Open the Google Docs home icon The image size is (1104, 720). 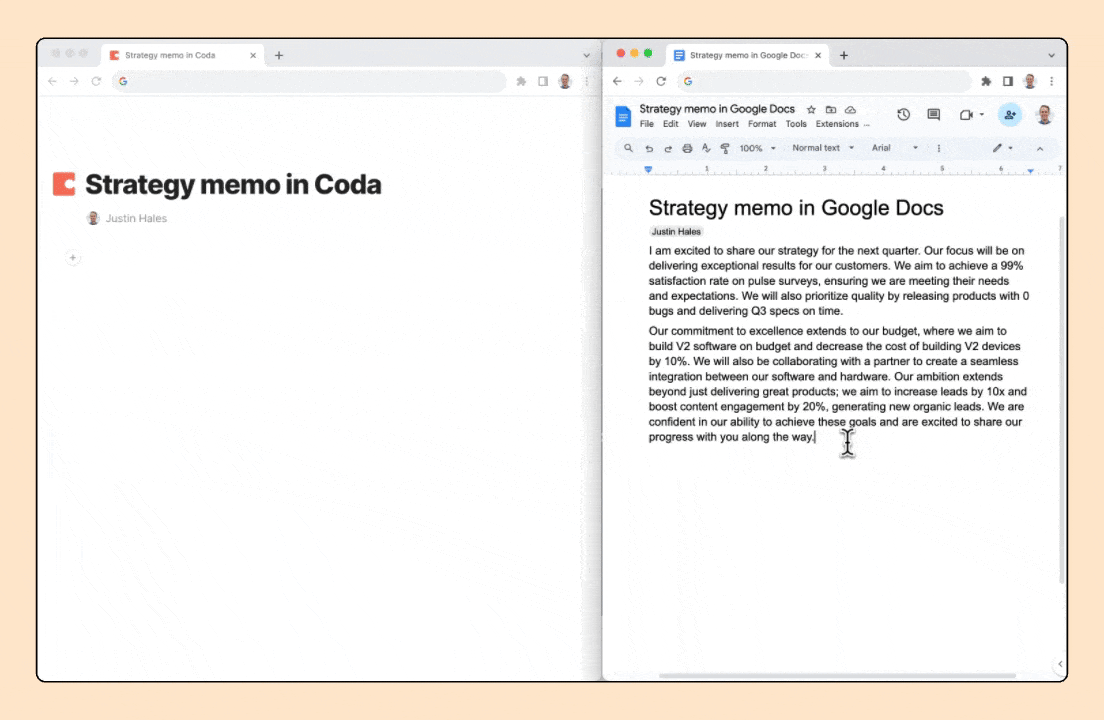623,116
